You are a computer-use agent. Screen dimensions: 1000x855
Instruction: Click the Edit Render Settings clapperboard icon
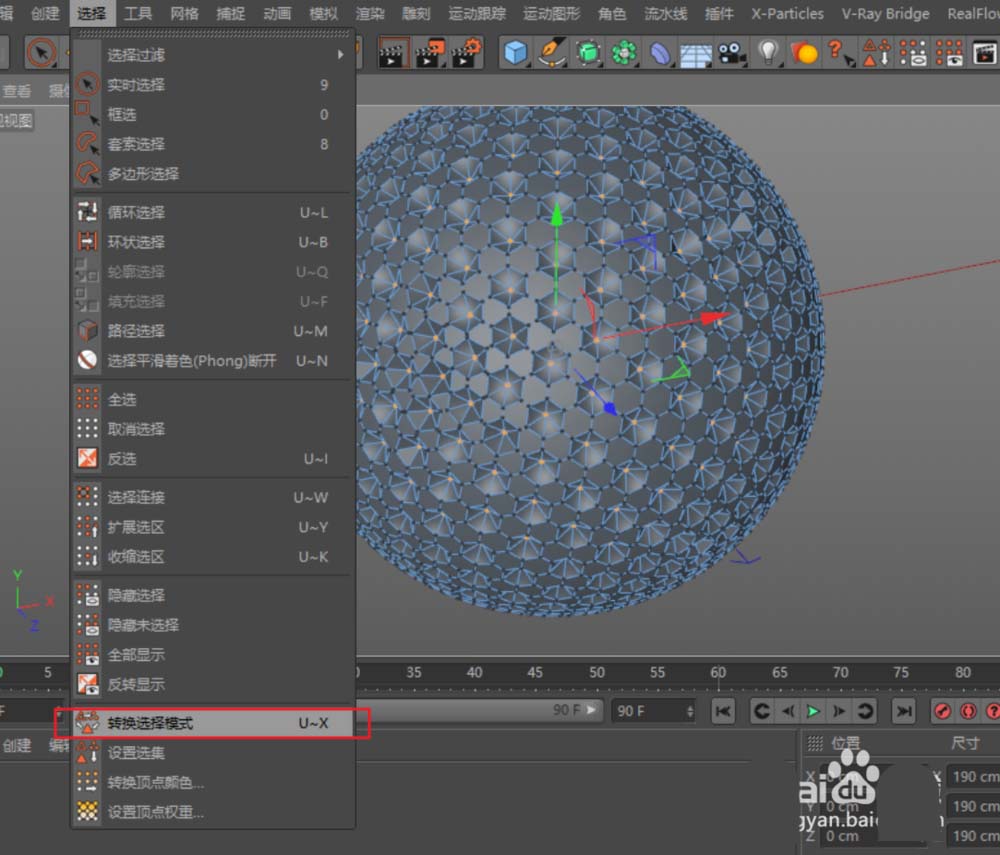point(467,52)
